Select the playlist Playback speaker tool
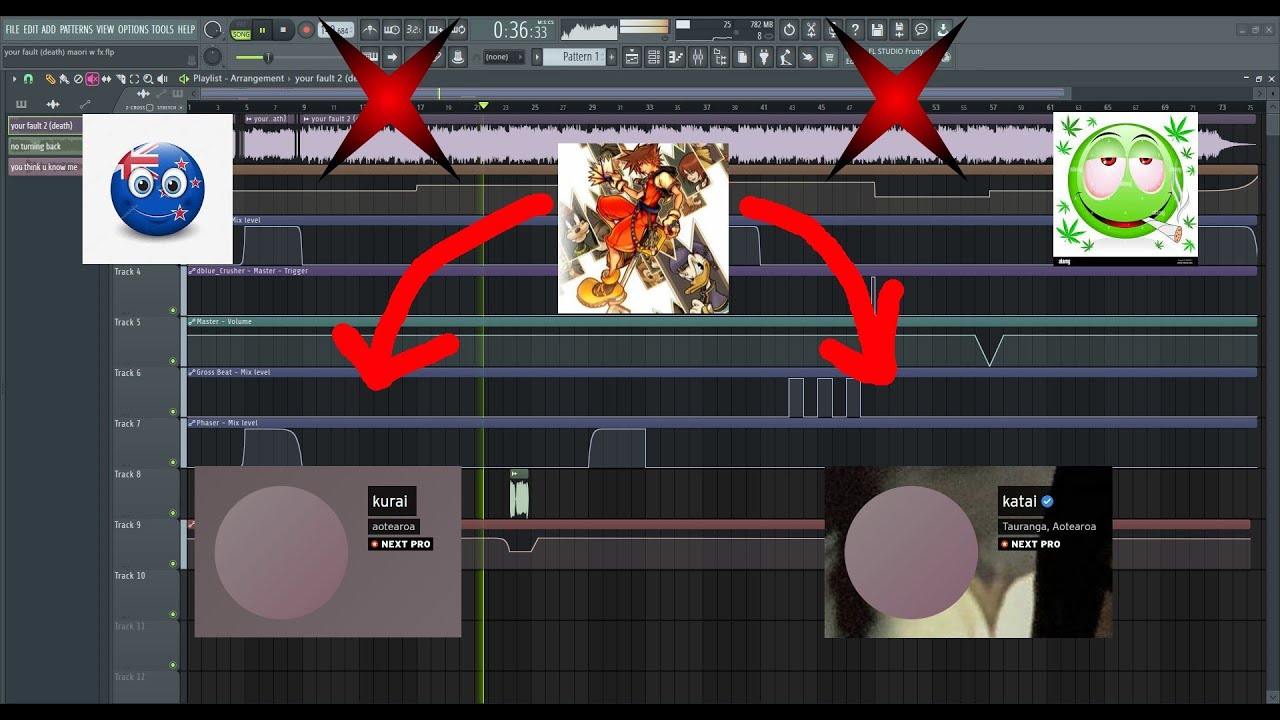The height and width of the screenshot is (720, 1280). click(x=162, y=79)
